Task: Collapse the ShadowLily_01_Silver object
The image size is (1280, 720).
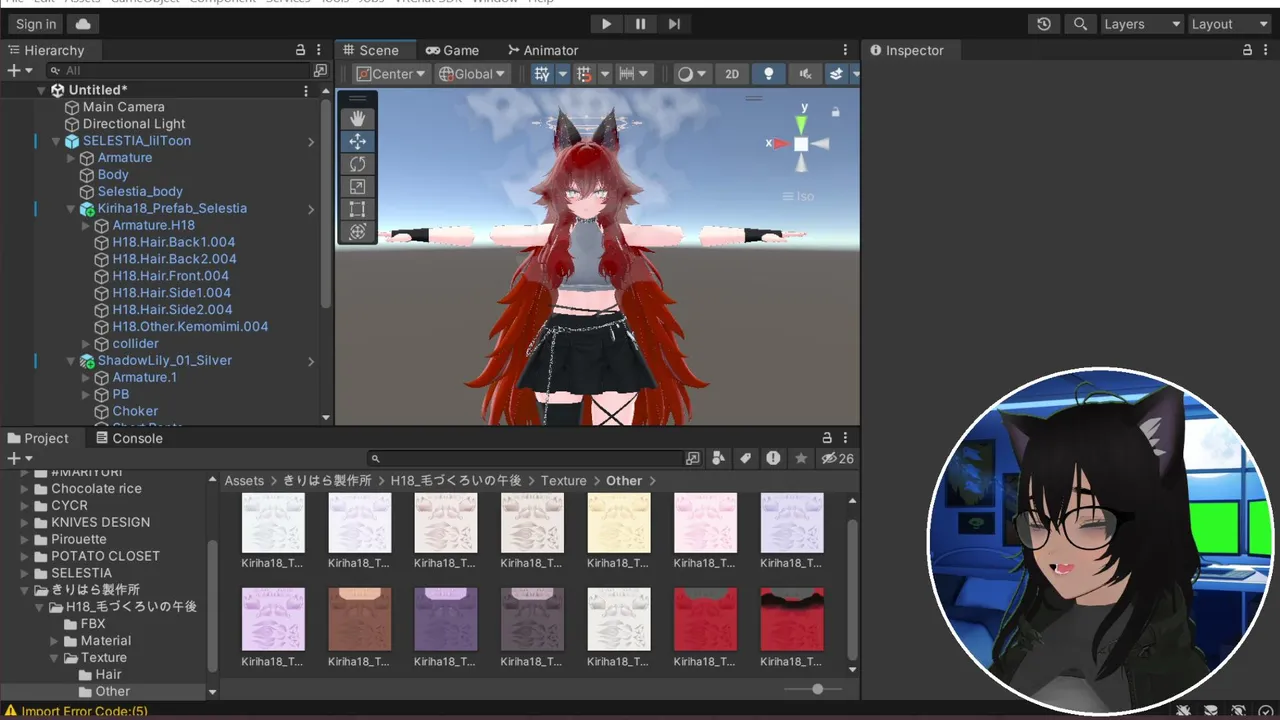Action: point(71,361)
